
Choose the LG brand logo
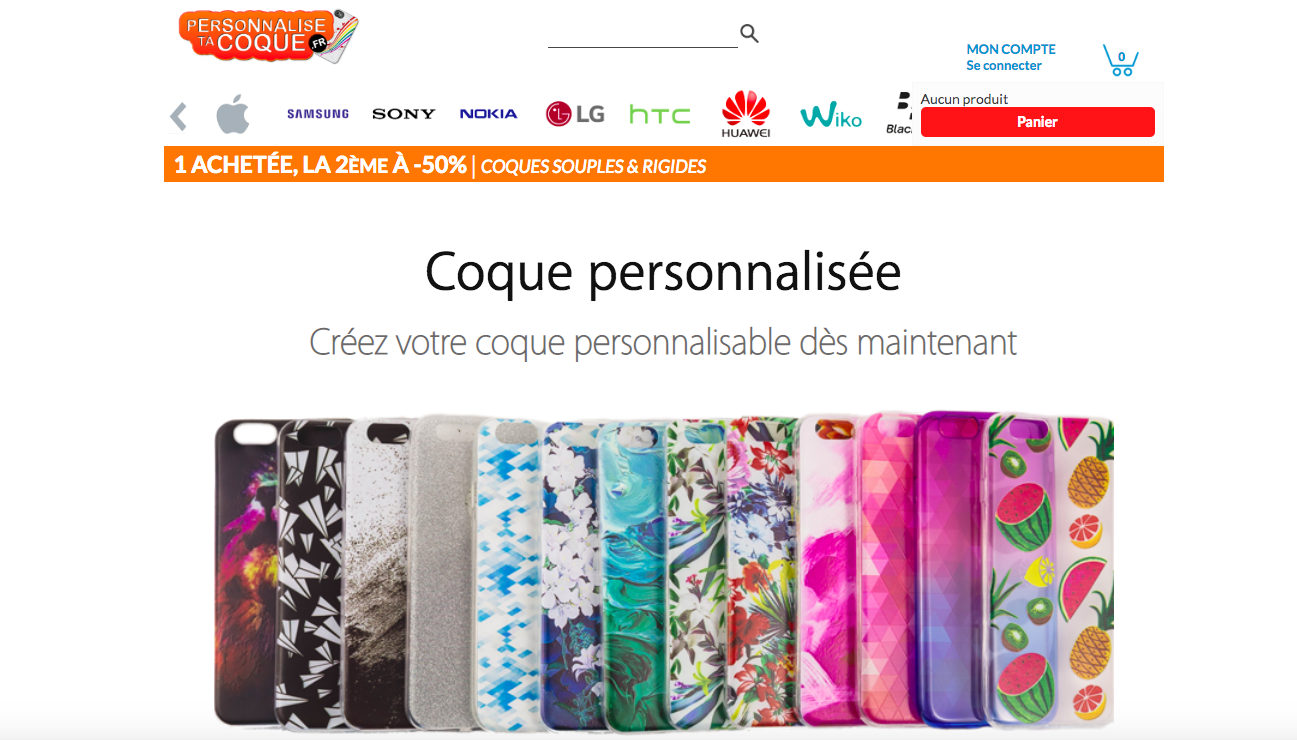coord(575,114)
